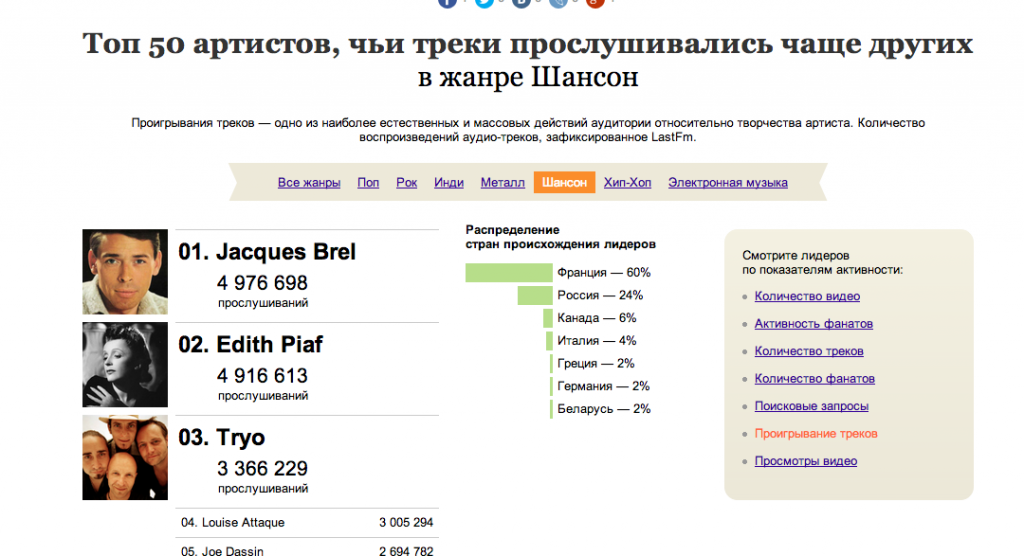Image resolution: width=1024 pixels, height=556 pixels.
Task: Open the Количество видео ranking link
Action: [807, 296]
